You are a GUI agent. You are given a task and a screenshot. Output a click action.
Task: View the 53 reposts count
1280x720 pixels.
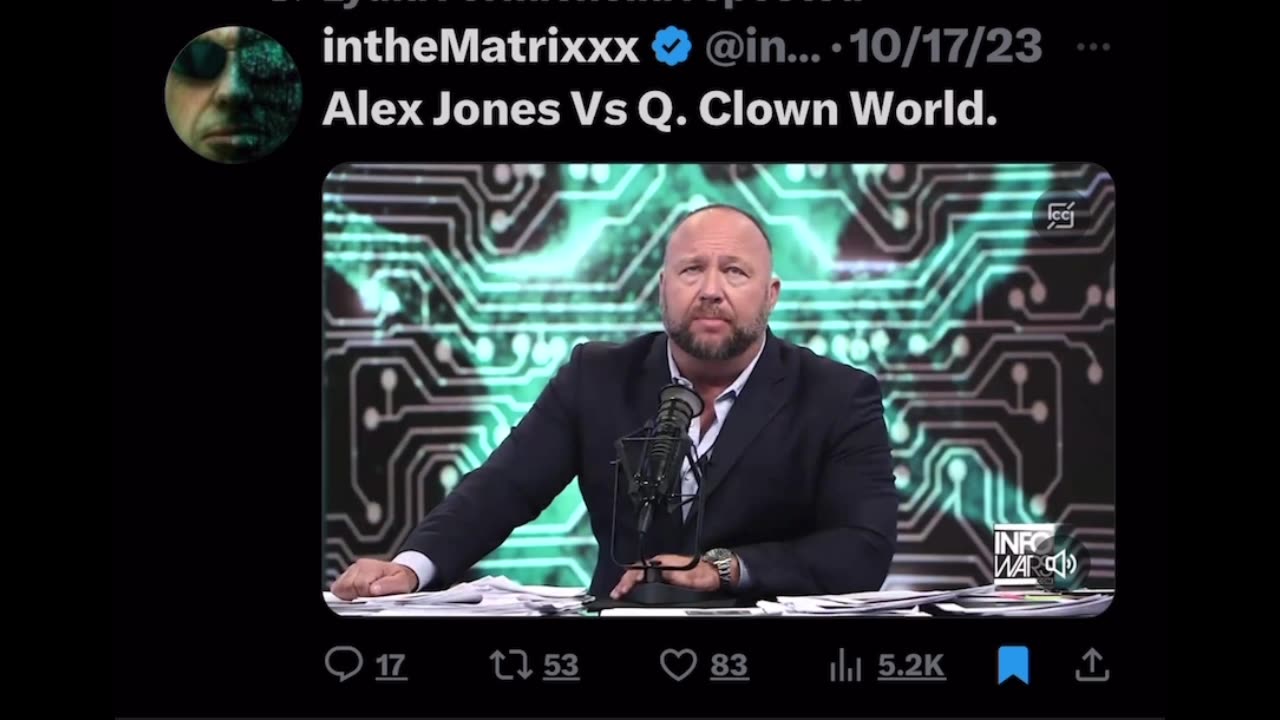click(561, 666)
